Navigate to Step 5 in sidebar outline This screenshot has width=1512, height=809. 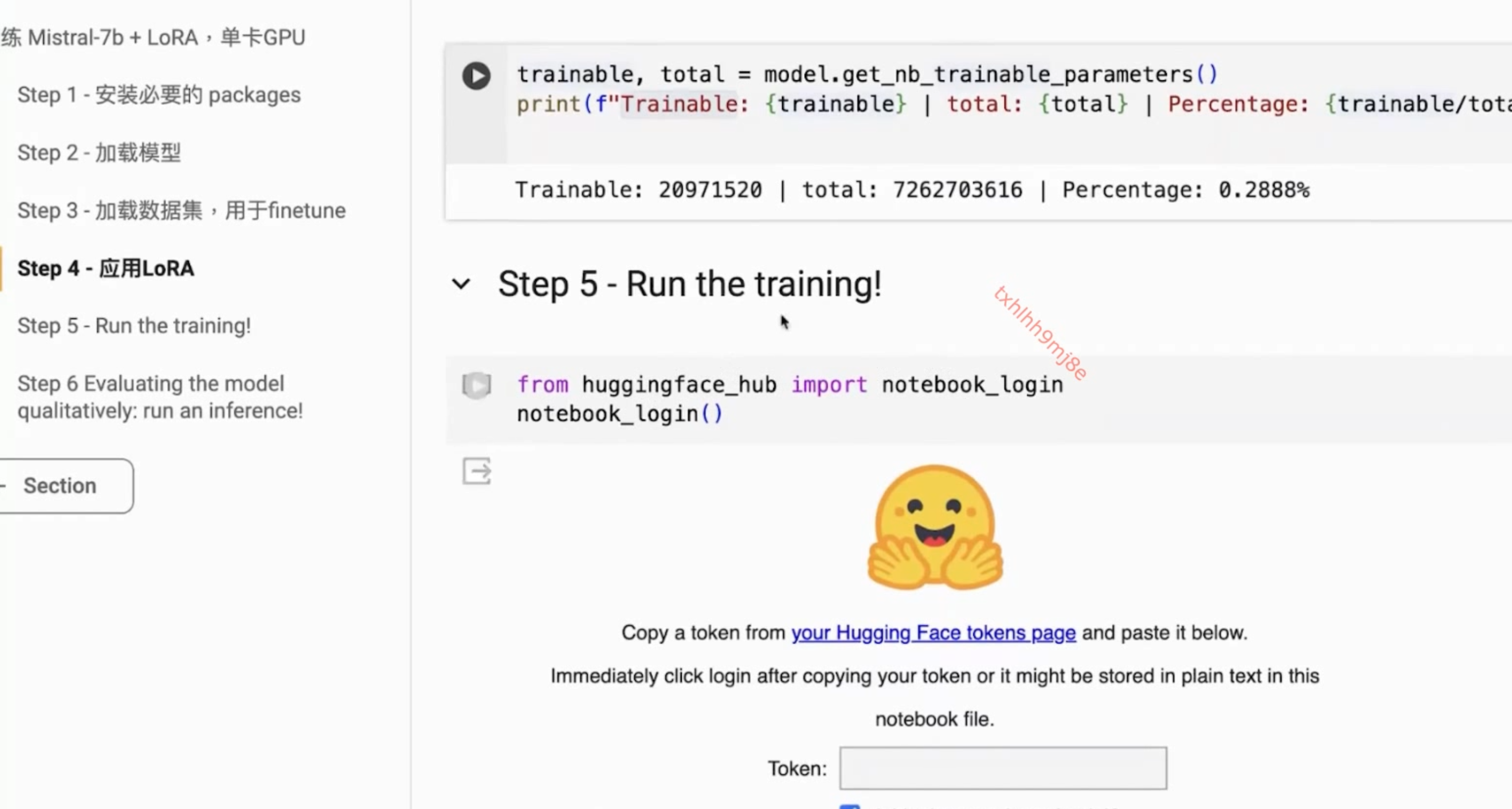pos(134,326)
